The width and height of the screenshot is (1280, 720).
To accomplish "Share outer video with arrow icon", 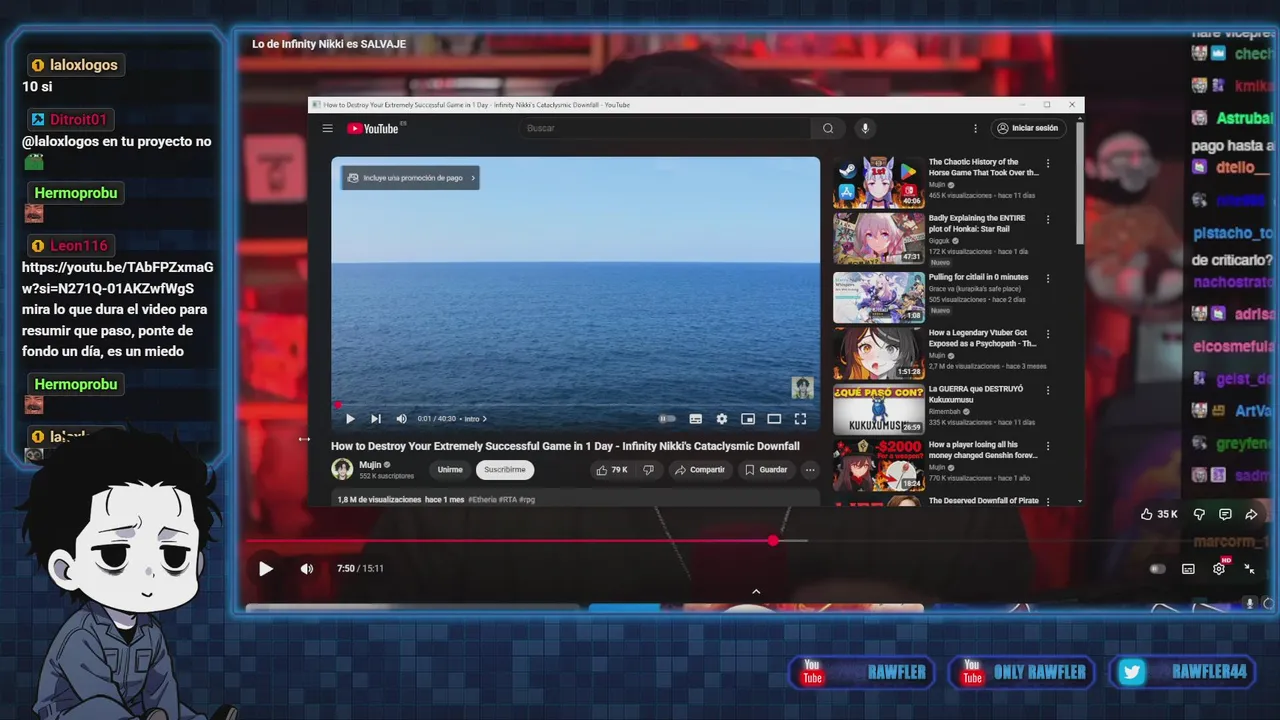I will point(1251,514).
